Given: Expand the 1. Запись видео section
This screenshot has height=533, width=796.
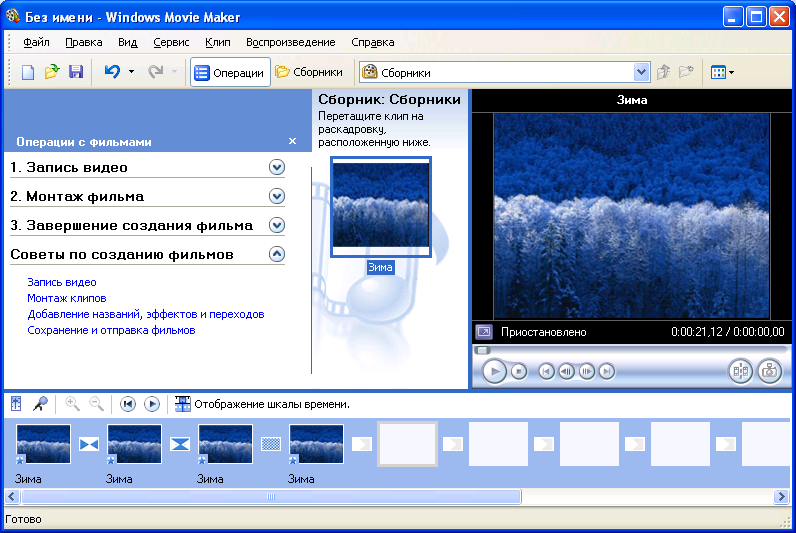Looking at the screenshot, I should pyautogui.click(x=277, y=167).
